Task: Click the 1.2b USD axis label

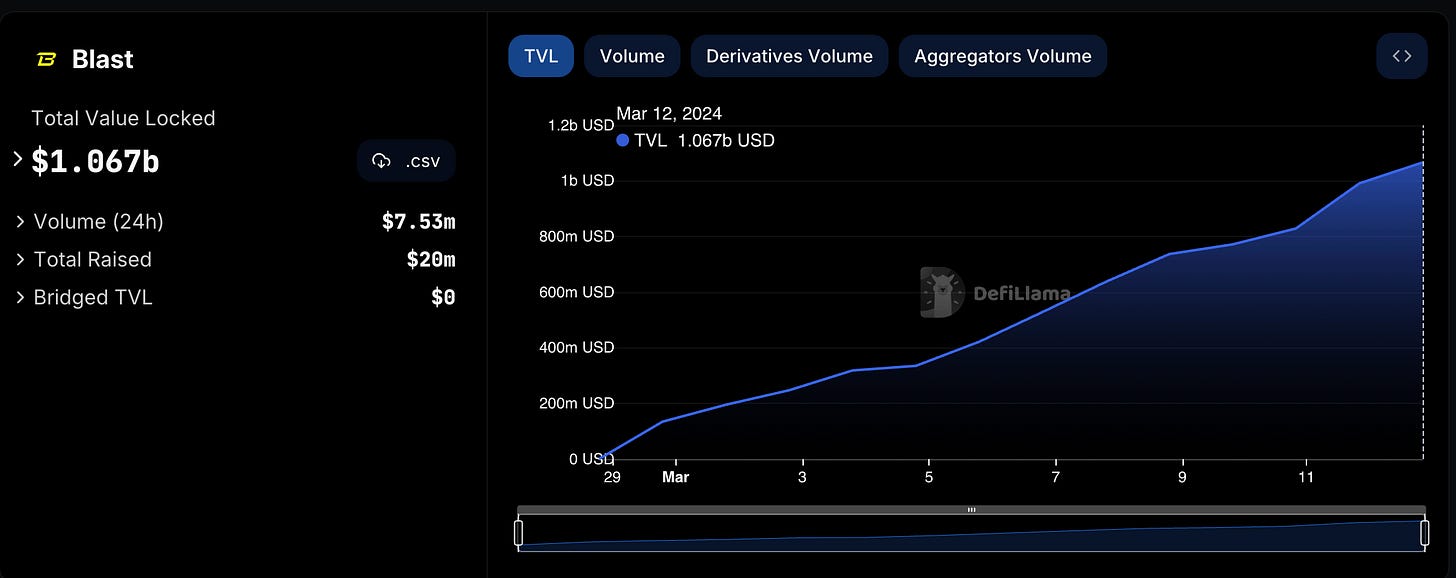Action: (581, 125)
